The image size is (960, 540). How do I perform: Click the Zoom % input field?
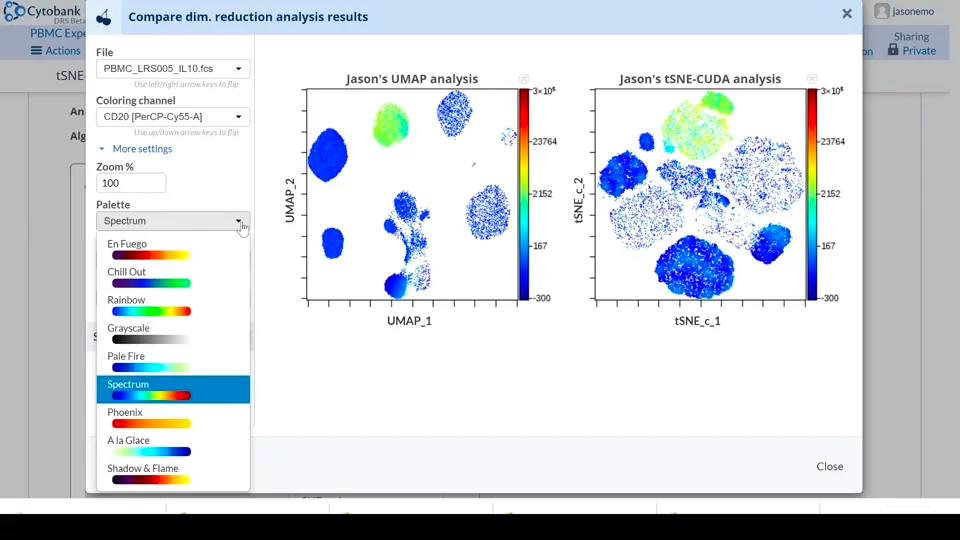[x=131, y=183]
